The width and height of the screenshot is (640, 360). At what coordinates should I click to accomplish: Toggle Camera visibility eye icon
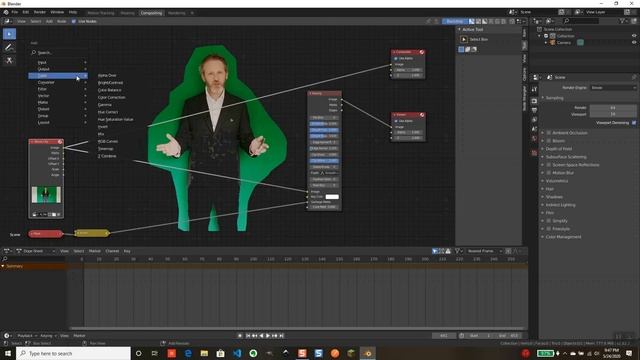(x=634, y=42)
